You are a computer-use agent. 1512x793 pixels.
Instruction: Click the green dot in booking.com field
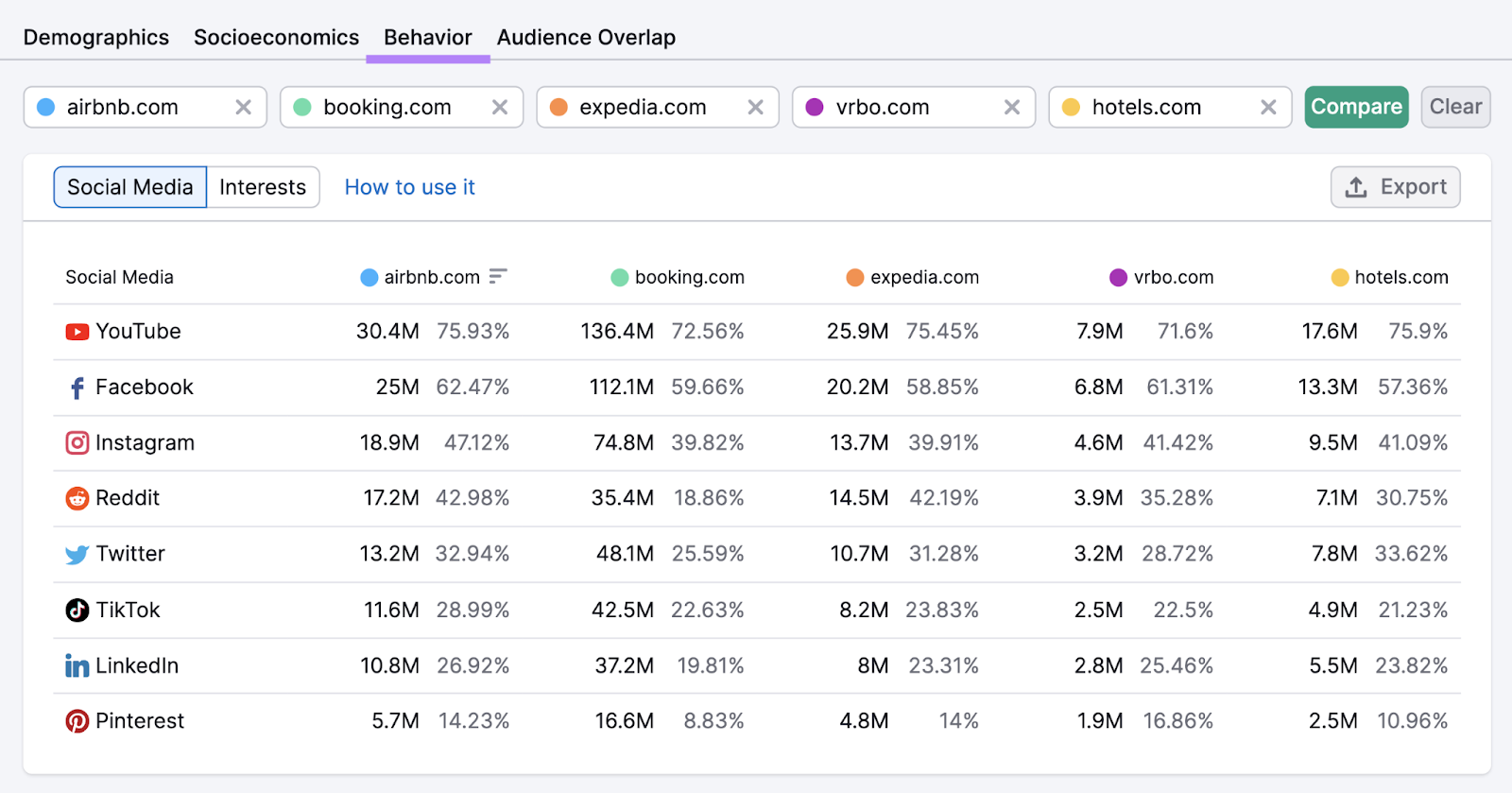(302, 107)
